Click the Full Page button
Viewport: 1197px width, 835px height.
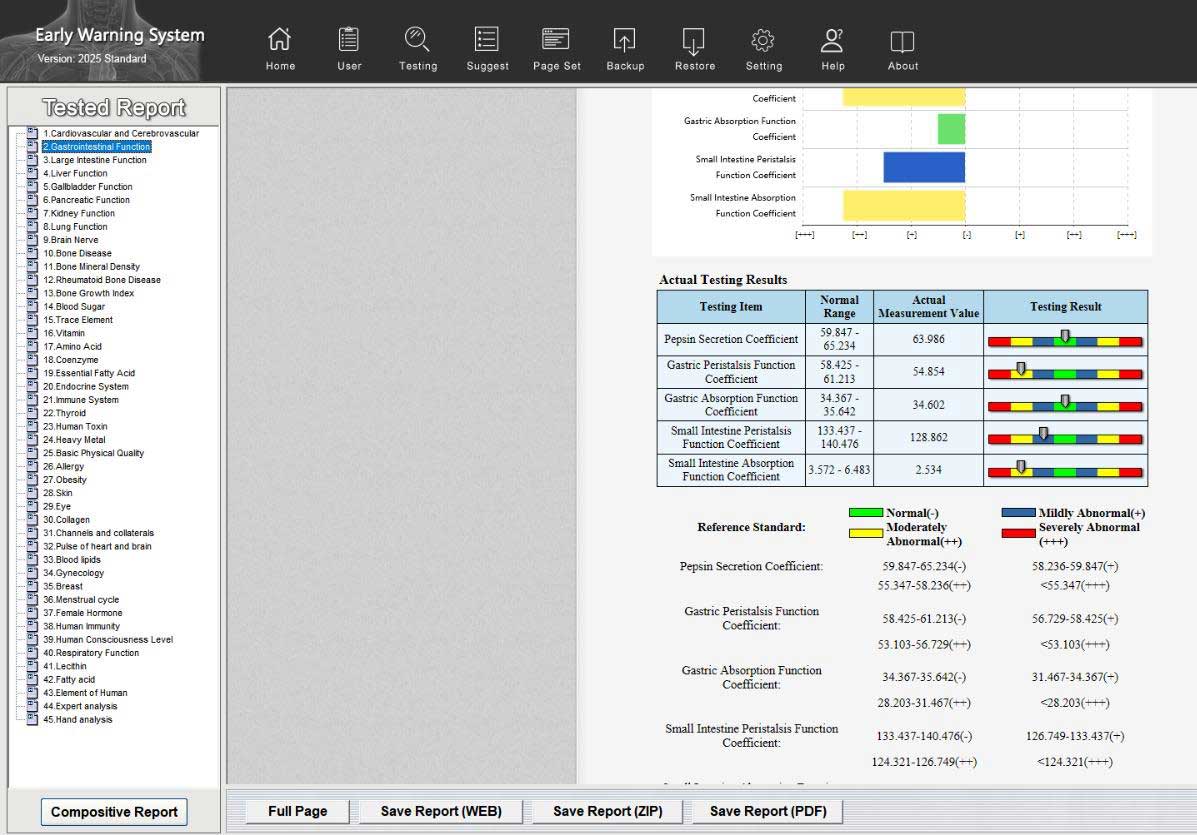pos(297,811)
